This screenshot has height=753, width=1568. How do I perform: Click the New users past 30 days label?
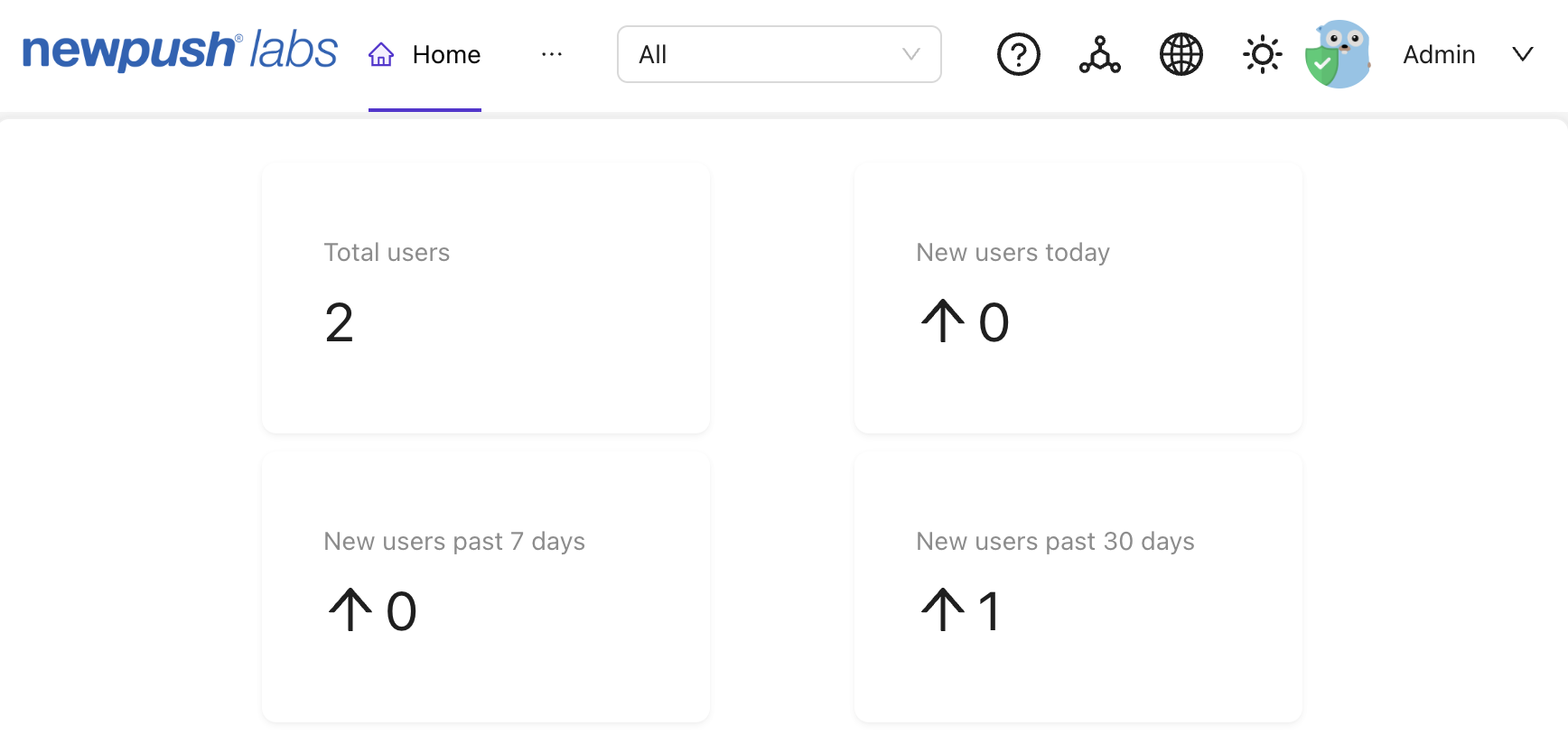point(1055,542)
